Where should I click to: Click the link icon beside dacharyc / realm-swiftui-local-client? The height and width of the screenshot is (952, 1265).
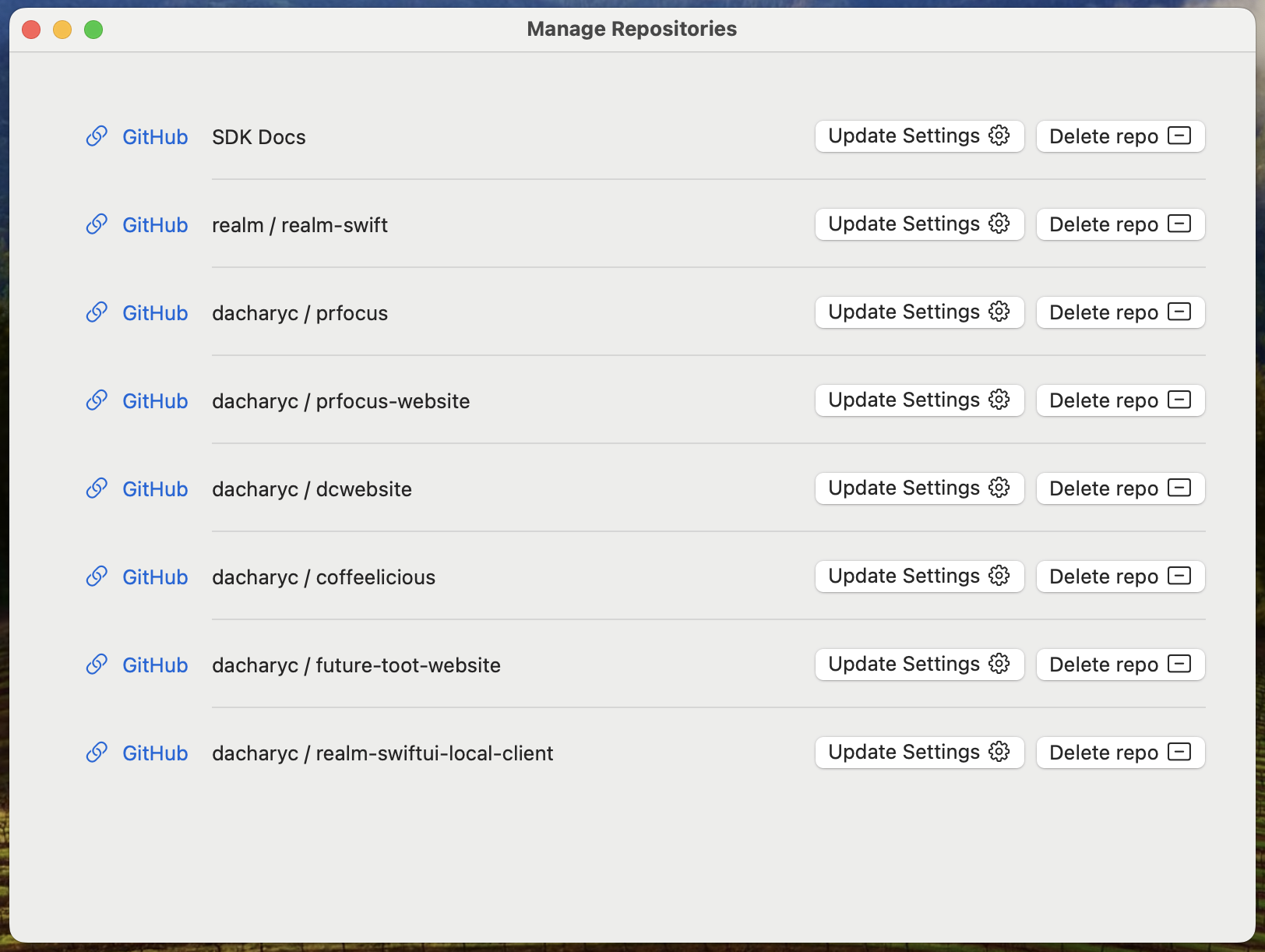pos(97,753)
